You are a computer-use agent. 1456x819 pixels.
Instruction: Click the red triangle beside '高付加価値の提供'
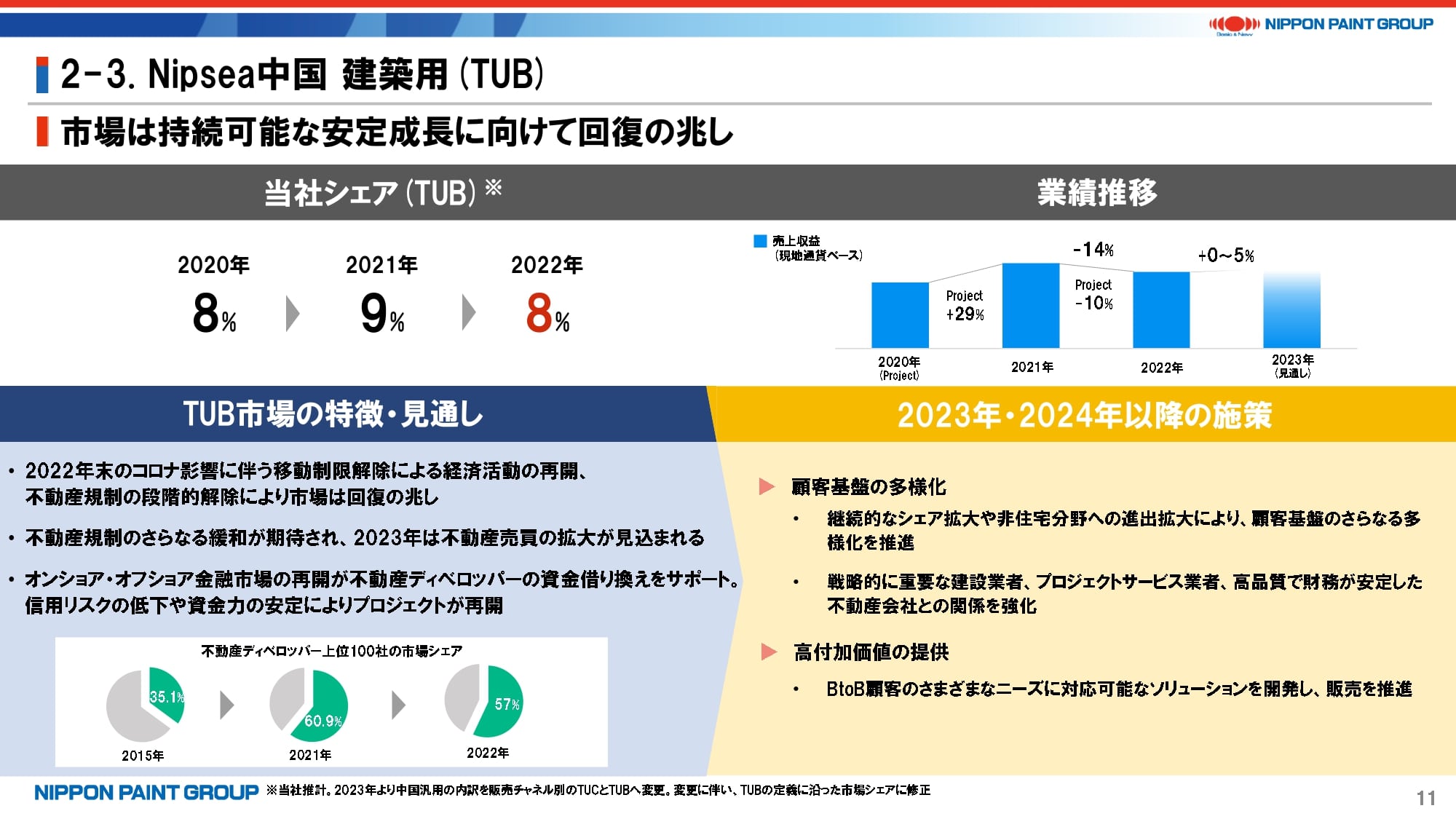click(769, 652)
